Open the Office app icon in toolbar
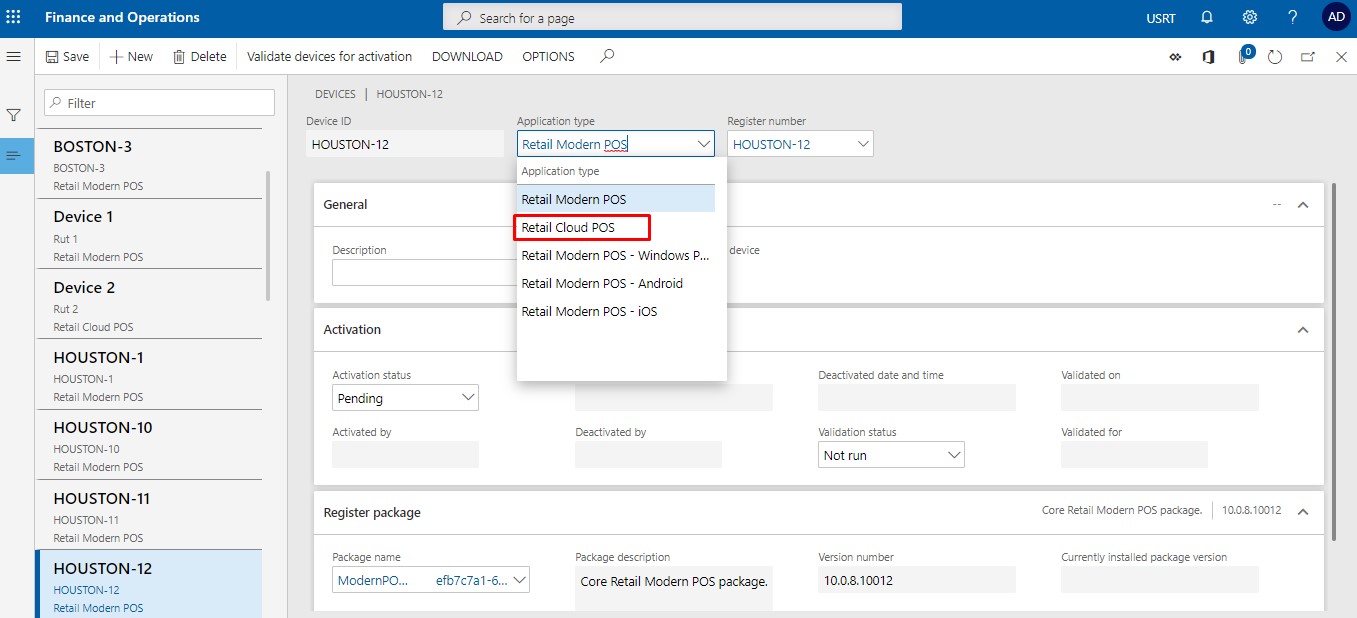This screenshot has width=1357, height=618. coord(1208,57)
